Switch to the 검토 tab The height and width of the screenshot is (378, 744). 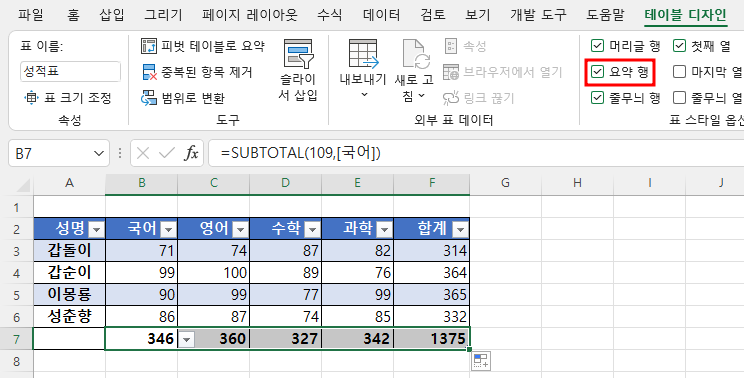pyautogui.click(x=433, y=15)
